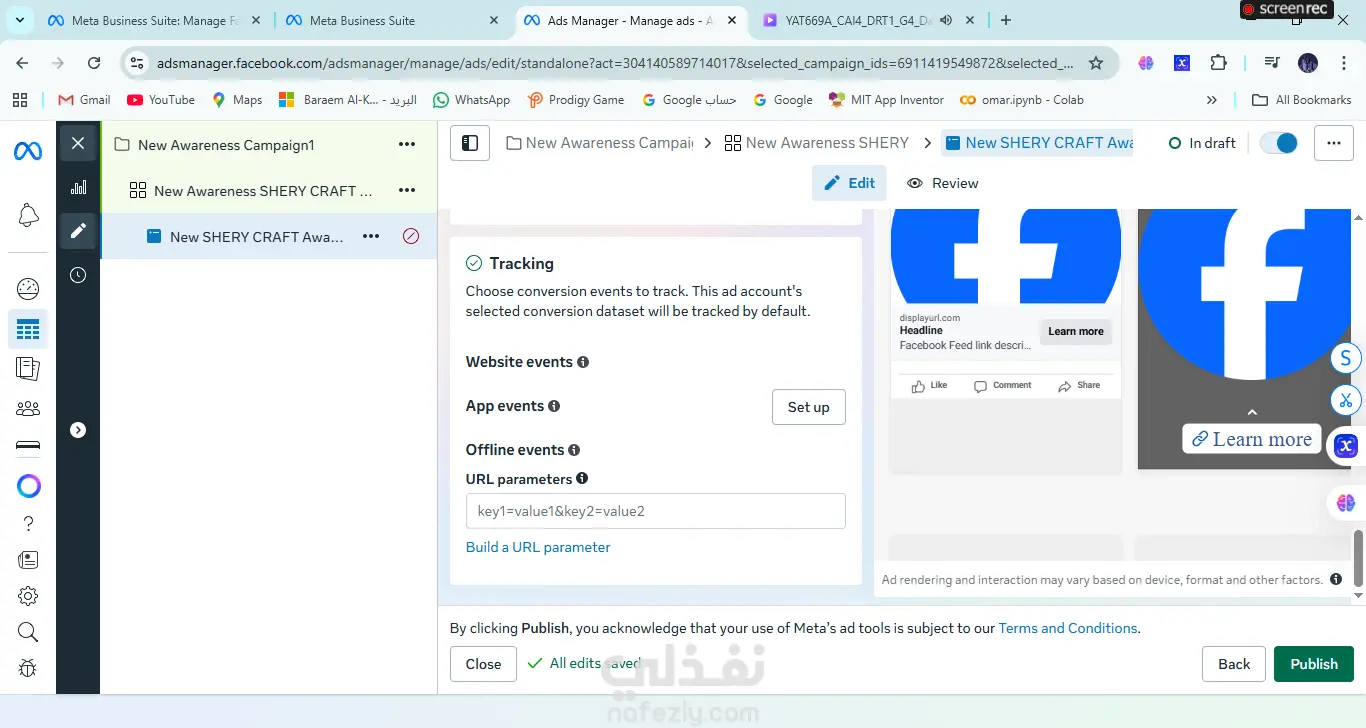Screen dimensions: 1366x728
Task: Show hidden bookmarks with the double chevron
Action: 1212,100
